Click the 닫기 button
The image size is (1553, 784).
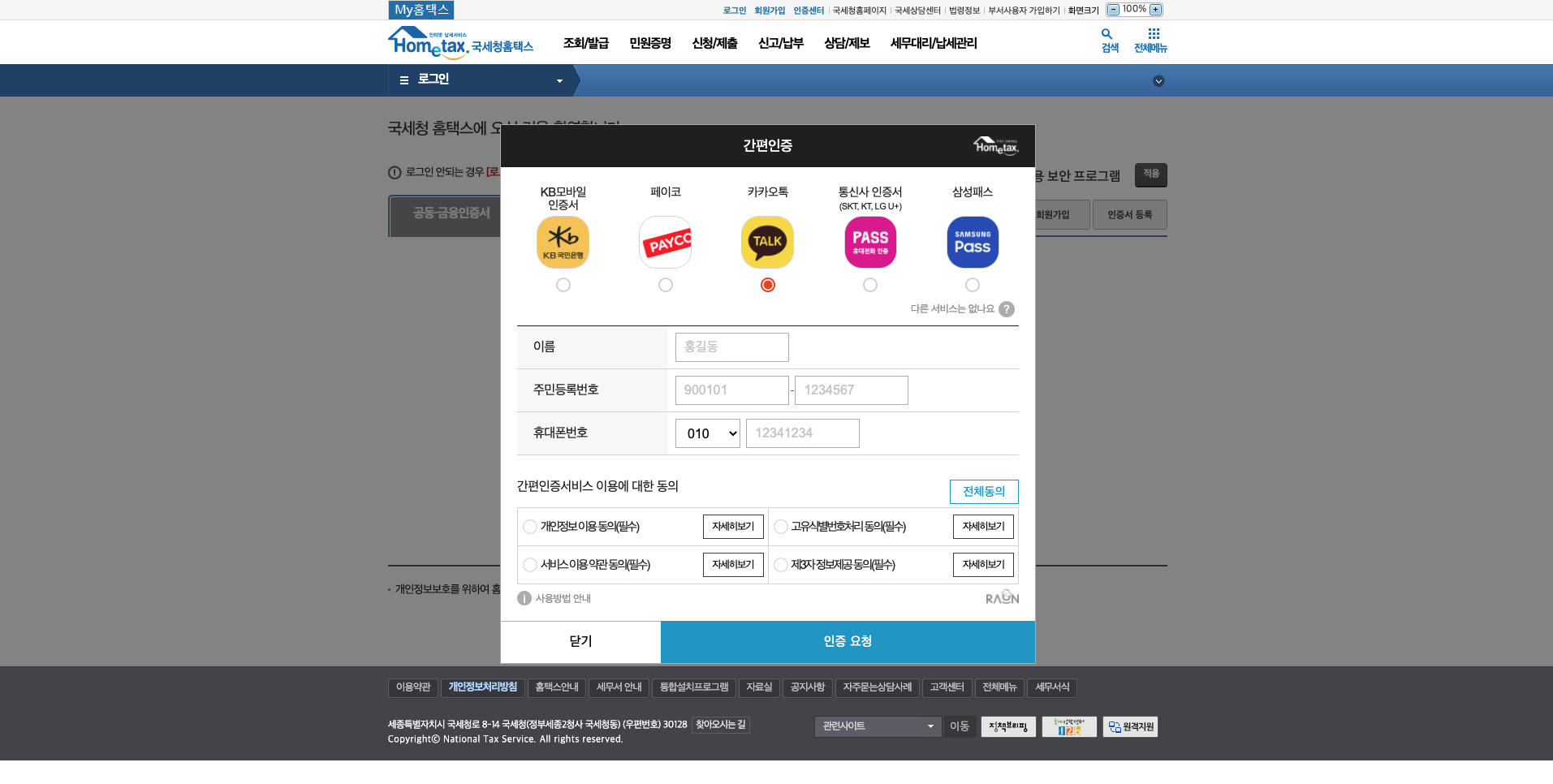coord(581,642)
